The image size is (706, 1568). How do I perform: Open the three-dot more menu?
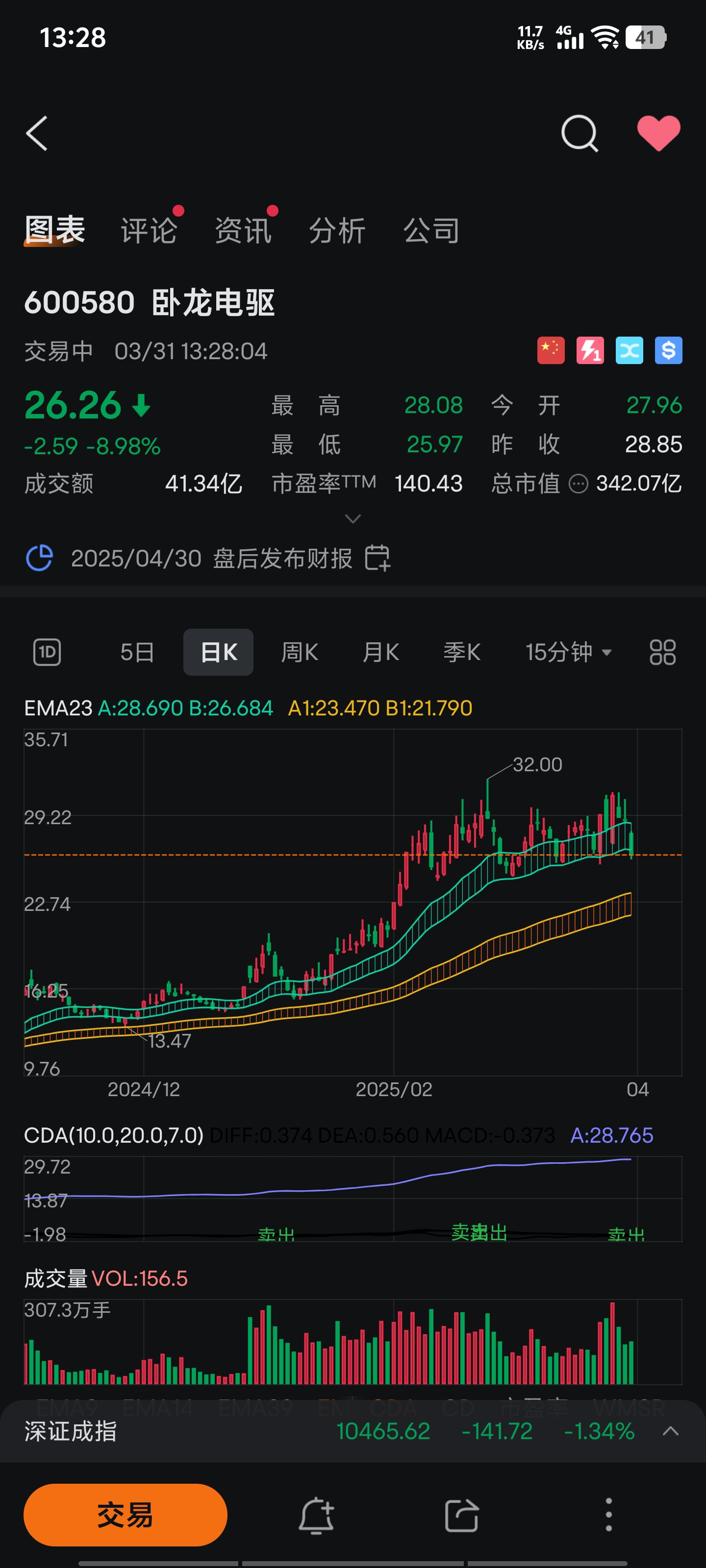coord(608,1515)
